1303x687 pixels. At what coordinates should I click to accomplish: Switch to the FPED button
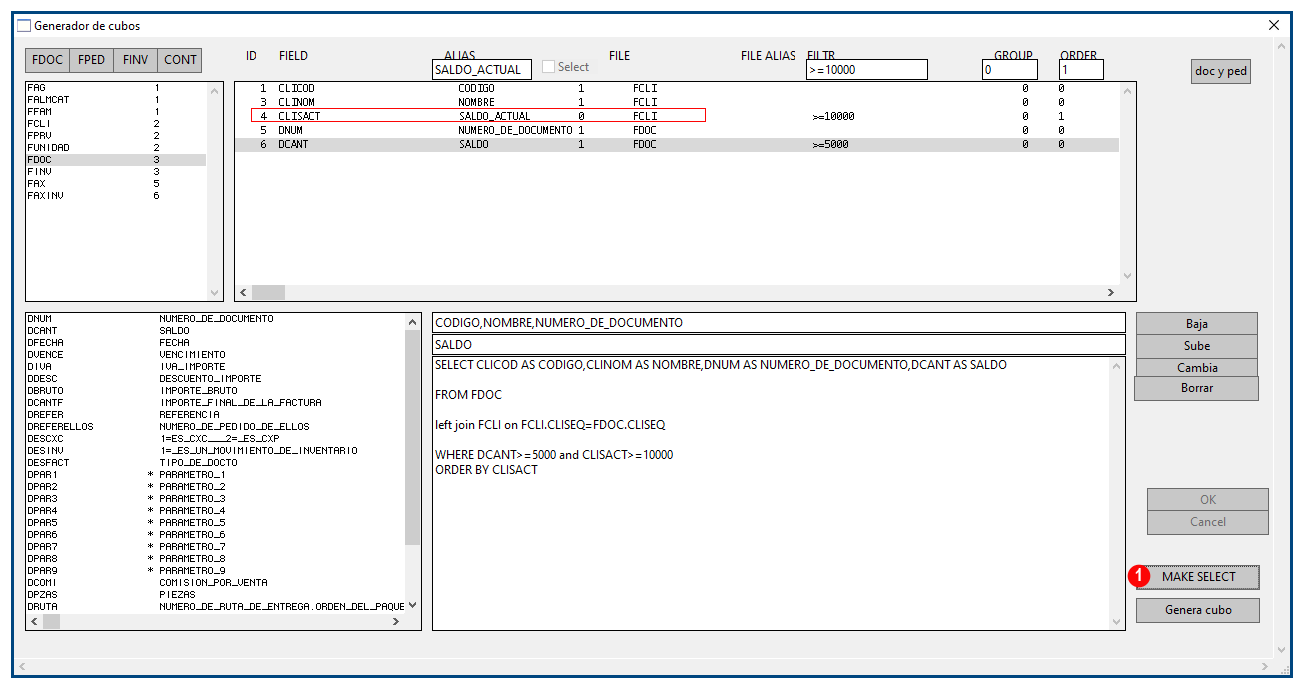(92, 60)
